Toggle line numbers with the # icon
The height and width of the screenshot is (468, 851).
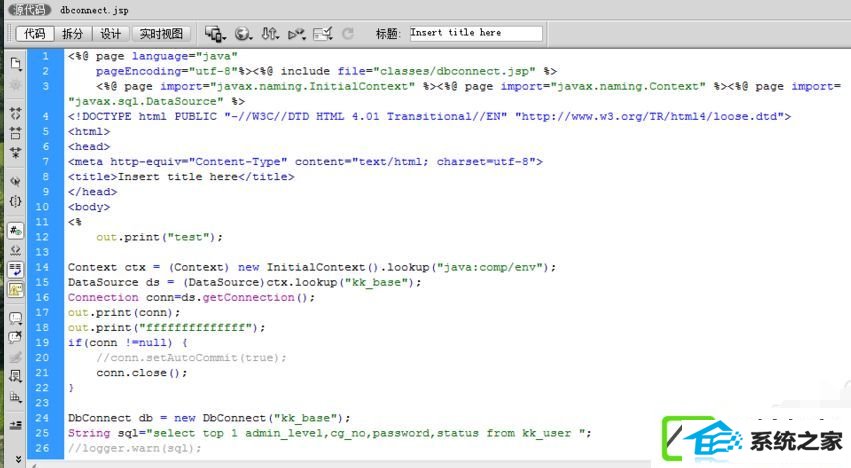click(x=16, y=230)
